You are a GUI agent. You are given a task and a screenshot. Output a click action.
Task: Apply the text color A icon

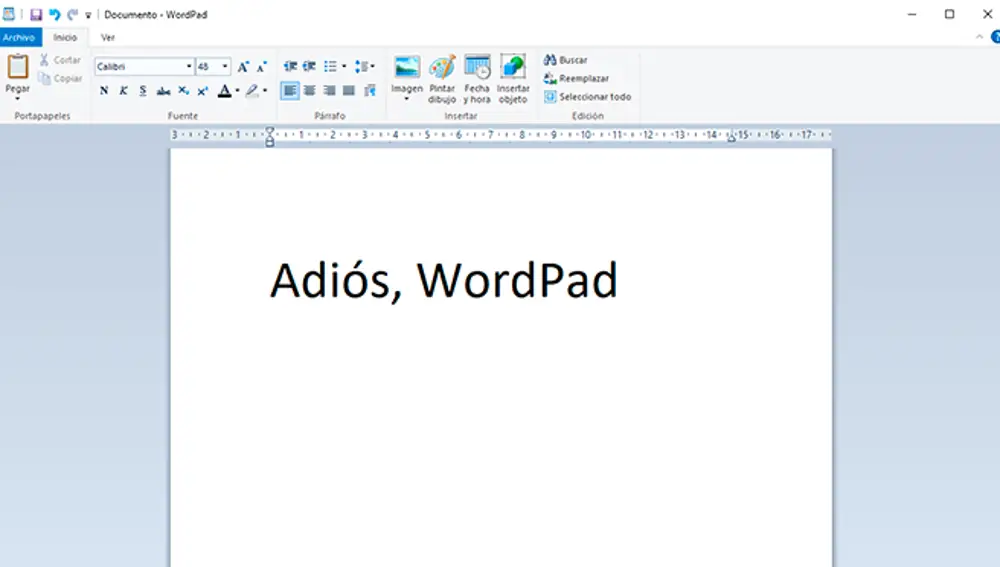(224, 91)
